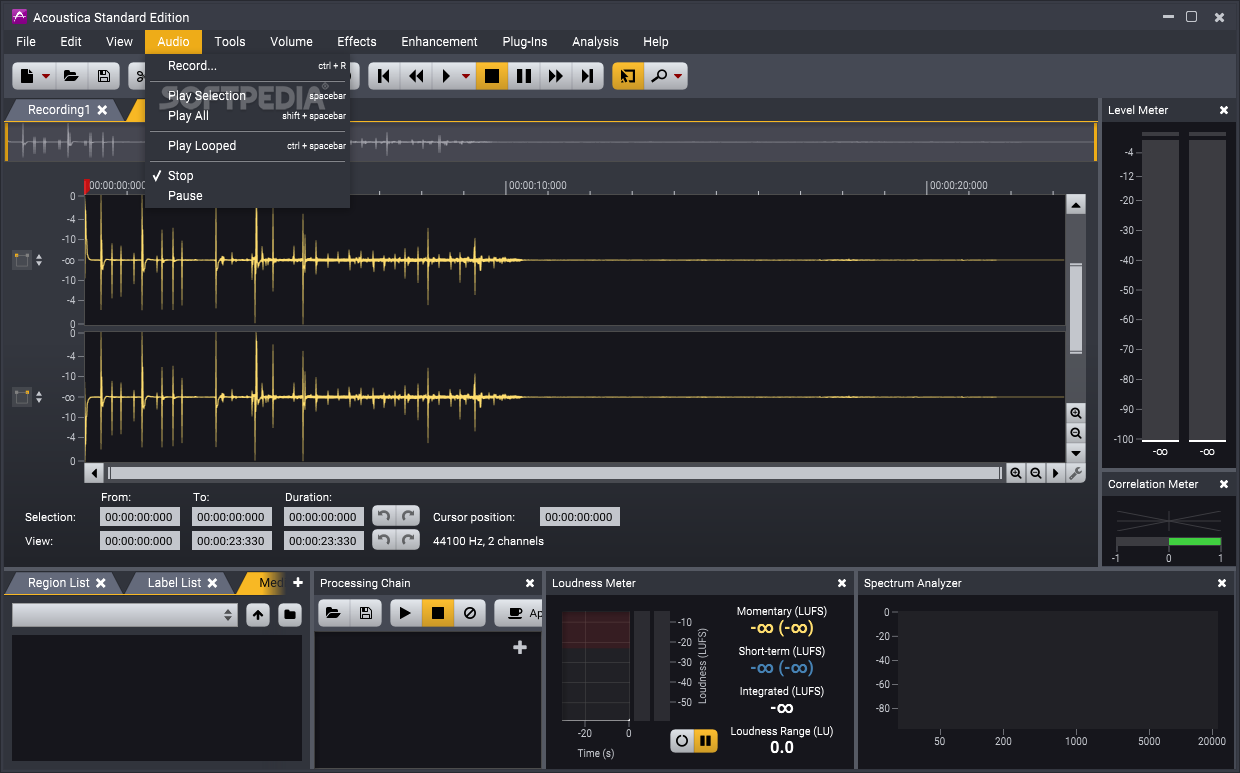The width and height of the screenshot is (1240, 773).
Task: Close the Recording1 tab
Action: pos(102,110)
